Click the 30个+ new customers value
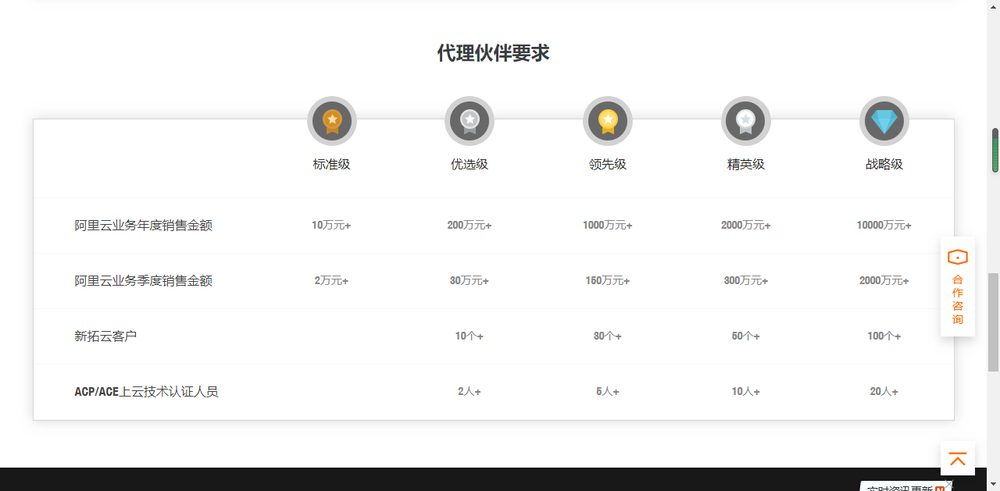The image size is (1000, 491). 608,336
